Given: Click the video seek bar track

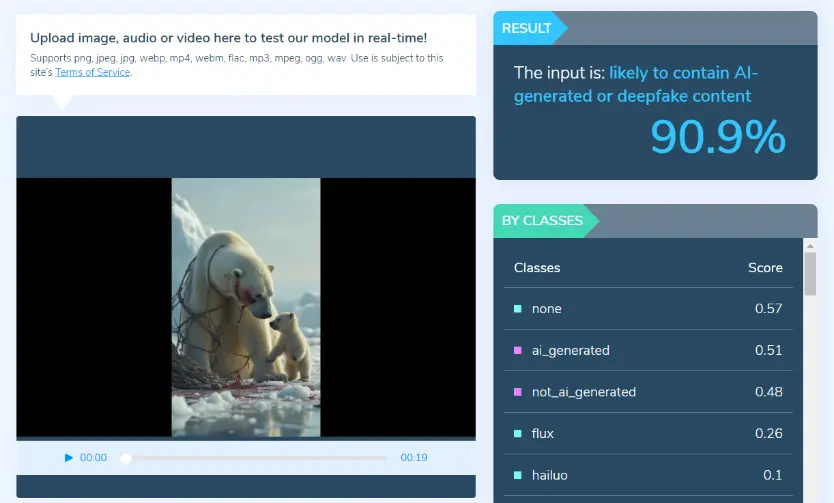Looking at the screenshot, I should point(254,458).
